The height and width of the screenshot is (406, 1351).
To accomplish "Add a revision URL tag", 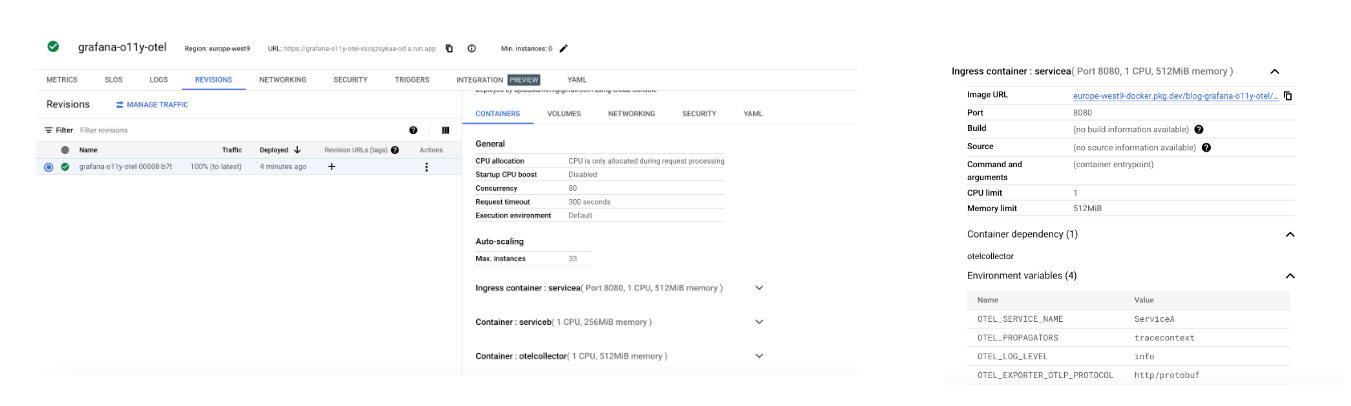I will (332, 167).
